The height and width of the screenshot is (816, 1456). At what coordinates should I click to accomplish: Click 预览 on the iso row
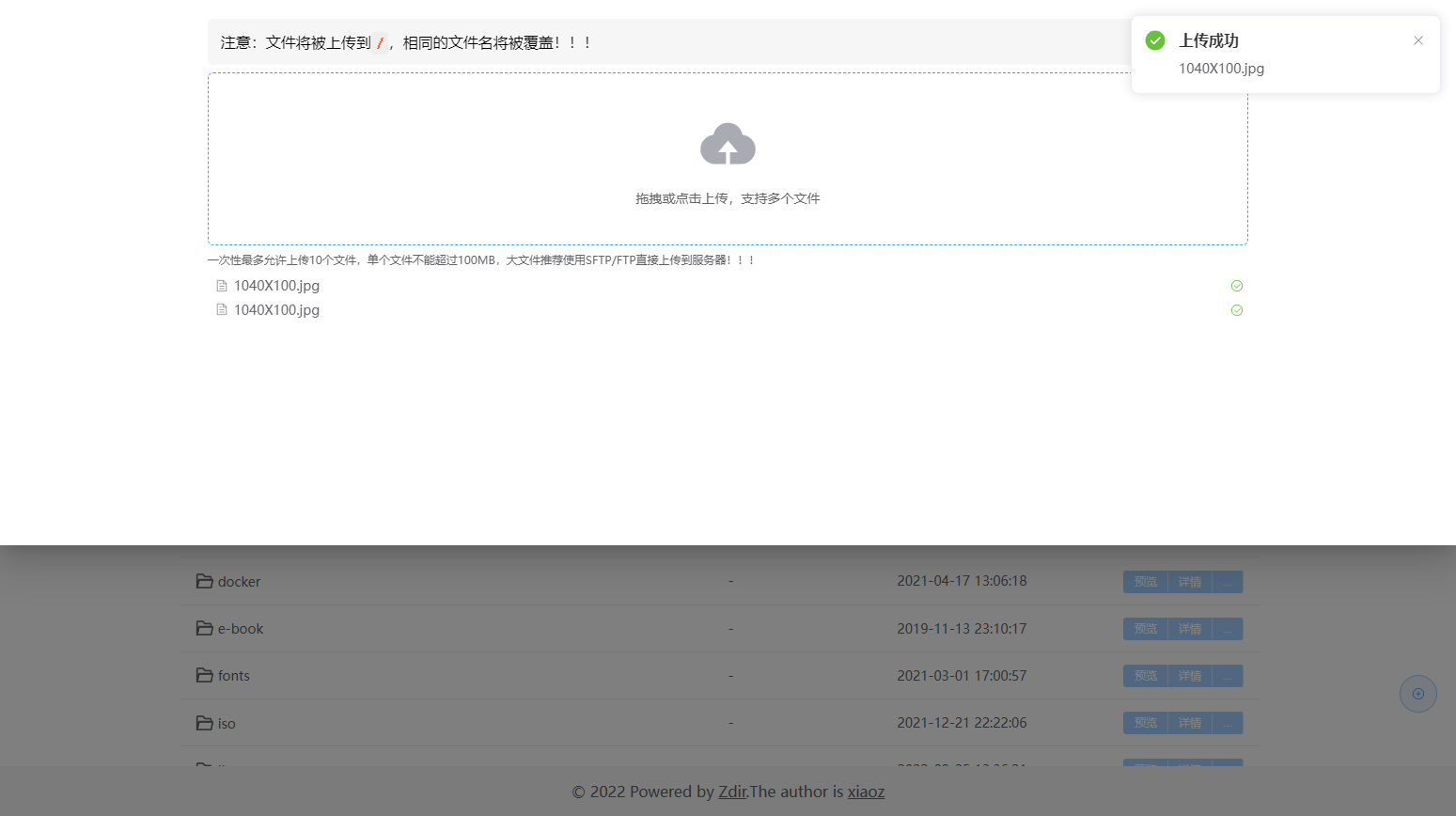[x=1145, y=723]
